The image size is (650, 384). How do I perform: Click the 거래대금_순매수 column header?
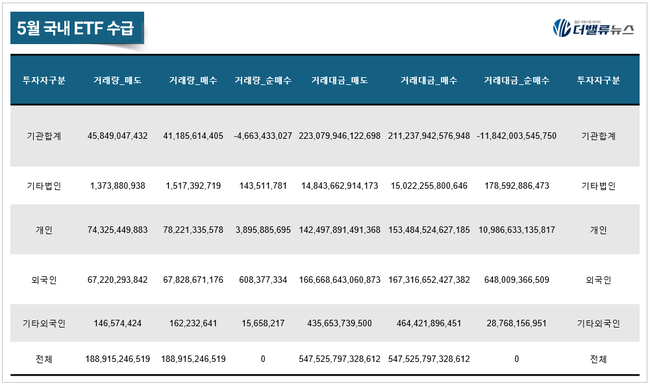517,80
